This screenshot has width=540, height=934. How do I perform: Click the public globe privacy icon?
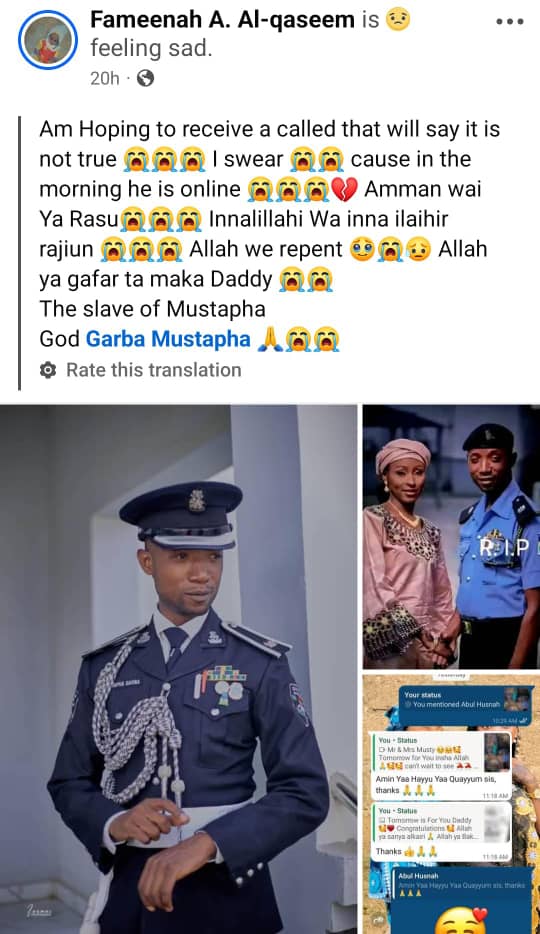[x=145, y=78]
